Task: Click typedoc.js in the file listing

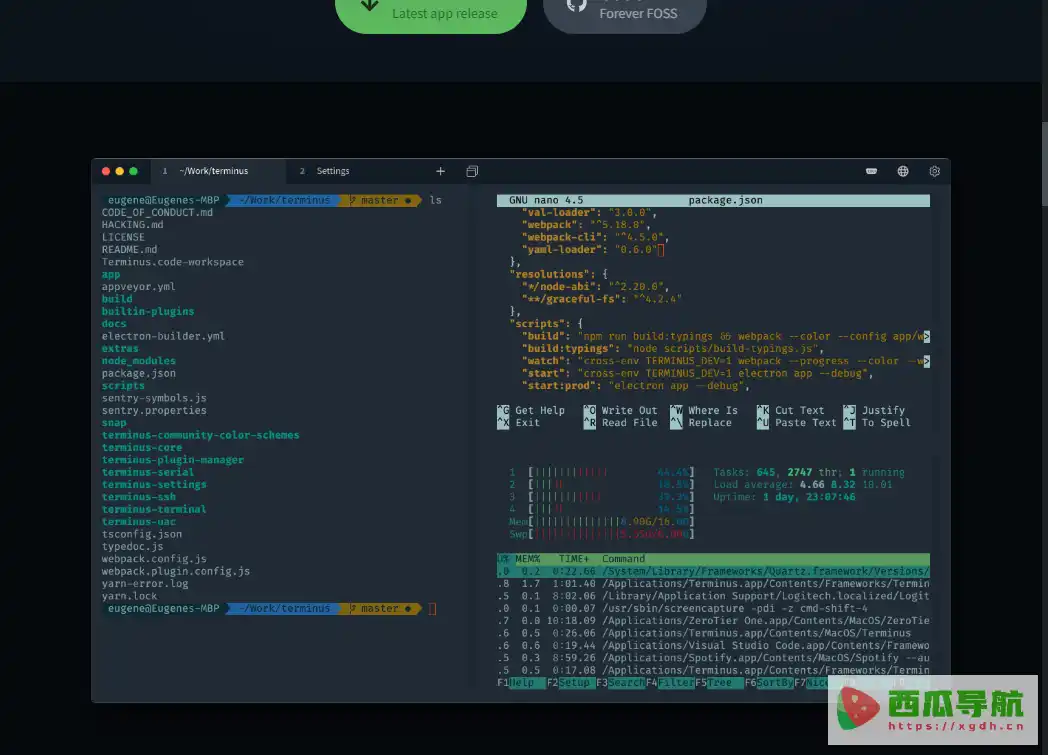Action: click(132, 547)
